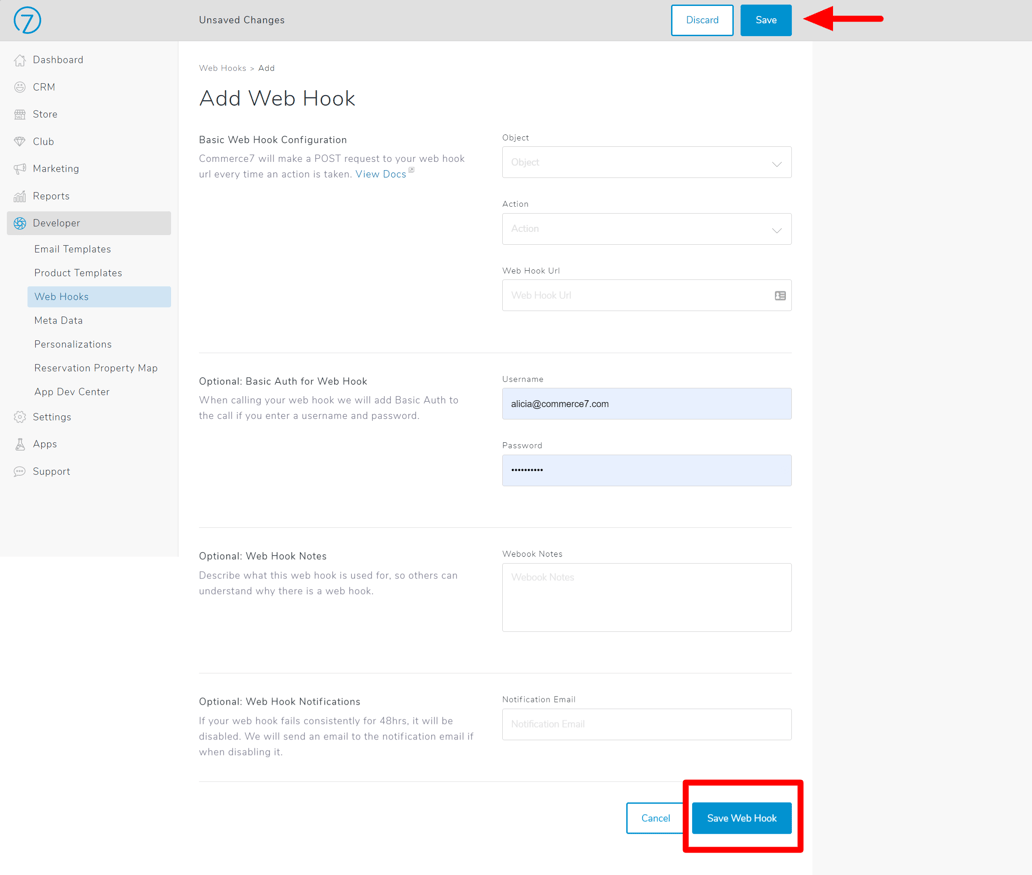Open the View Docs link
The width and height of the screenshot is (1032, 875).
pos(381,174)
